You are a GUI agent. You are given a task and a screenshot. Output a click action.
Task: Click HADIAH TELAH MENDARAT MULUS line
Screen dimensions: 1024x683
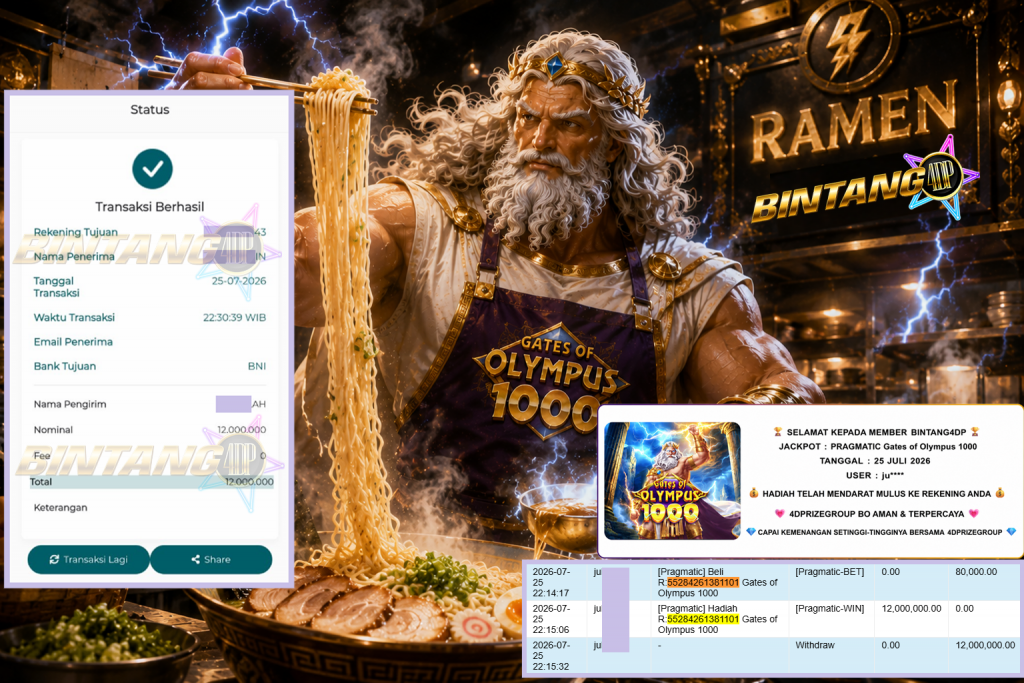coord(876,494)
